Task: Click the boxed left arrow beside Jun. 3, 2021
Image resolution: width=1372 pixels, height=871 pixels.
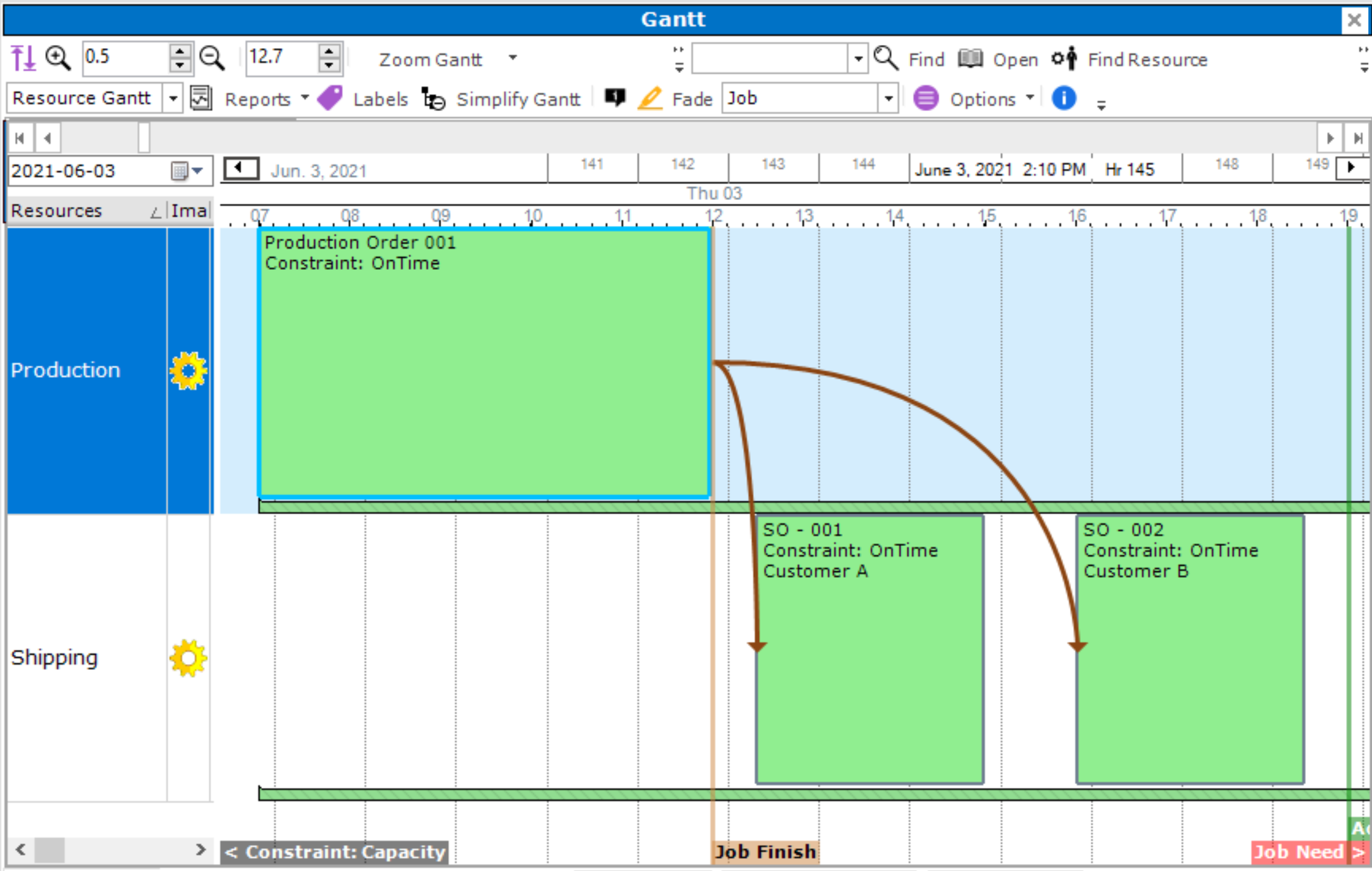Action: coord(241,168)
